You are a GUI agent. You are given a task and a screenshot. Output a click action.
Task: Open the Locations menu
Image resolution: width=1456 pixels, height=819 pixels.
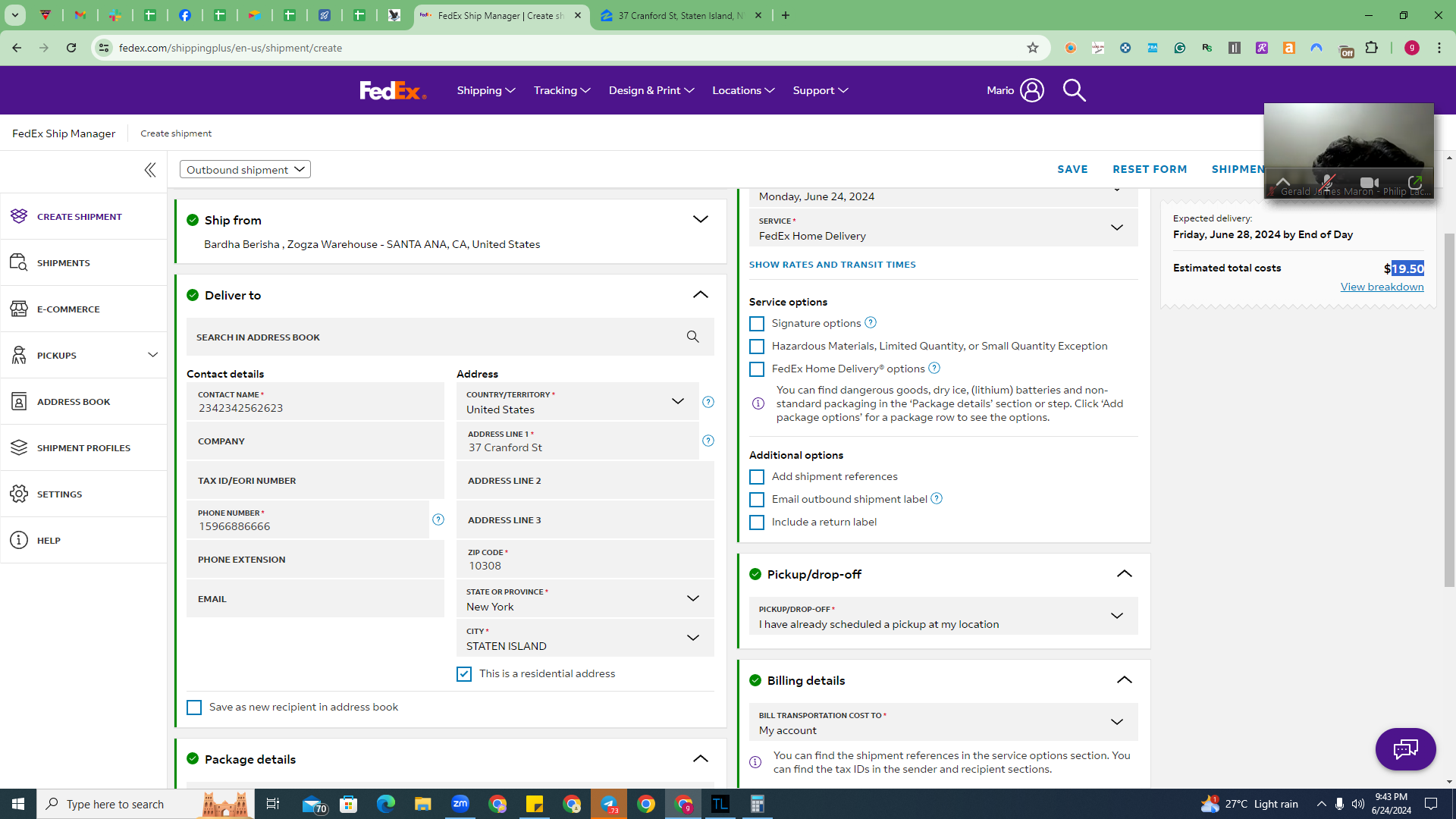pos(743,90)
